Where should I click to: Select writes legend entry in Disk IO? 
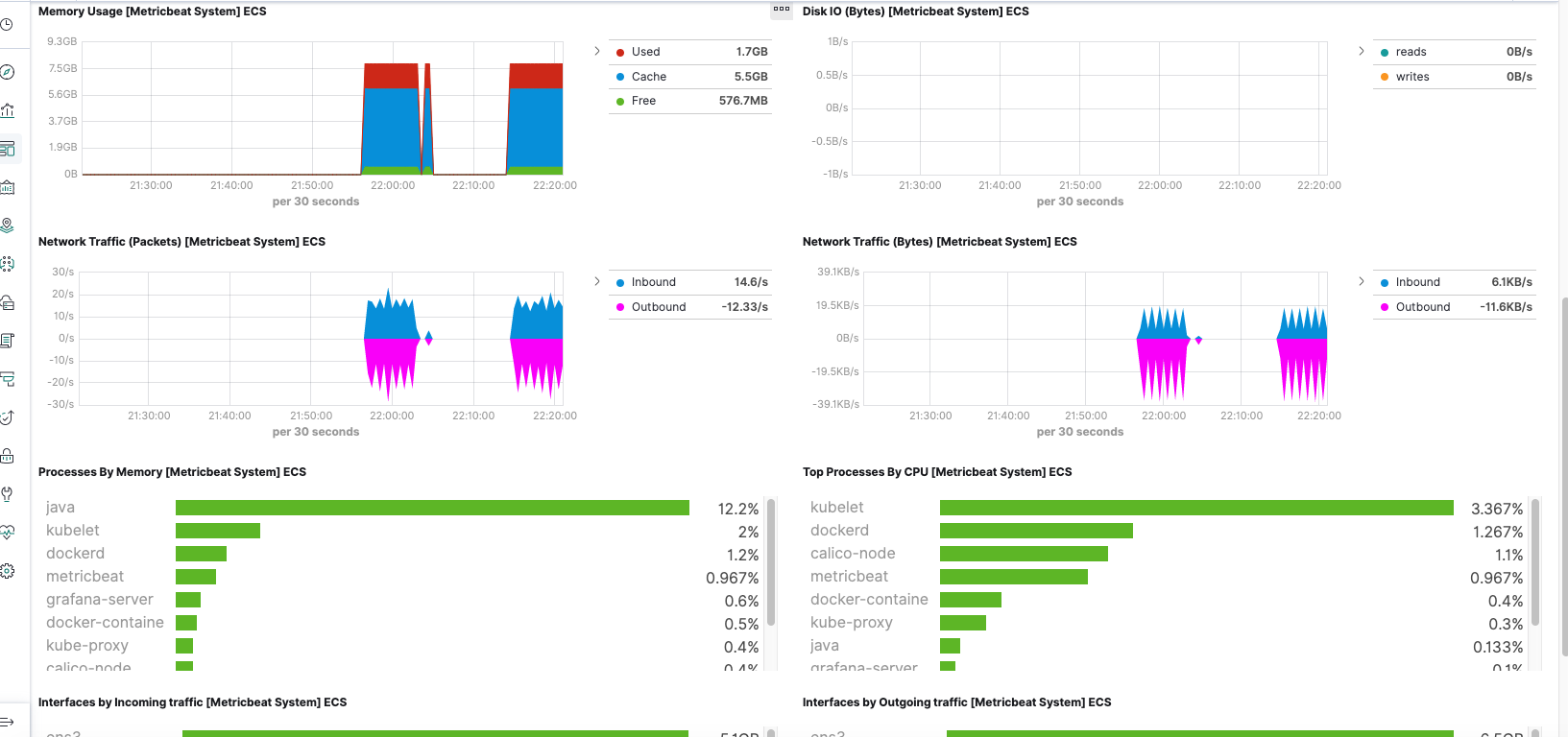1455,77
